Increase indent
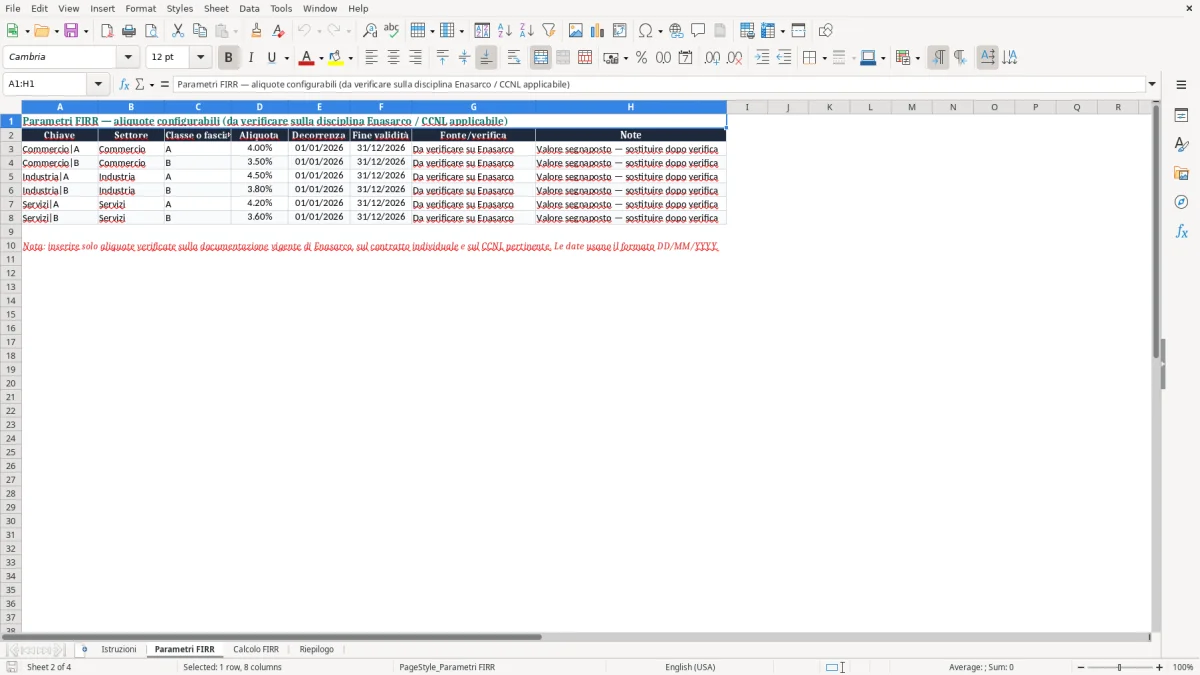Screen dimensions: 1200x675 coord(762,58)
